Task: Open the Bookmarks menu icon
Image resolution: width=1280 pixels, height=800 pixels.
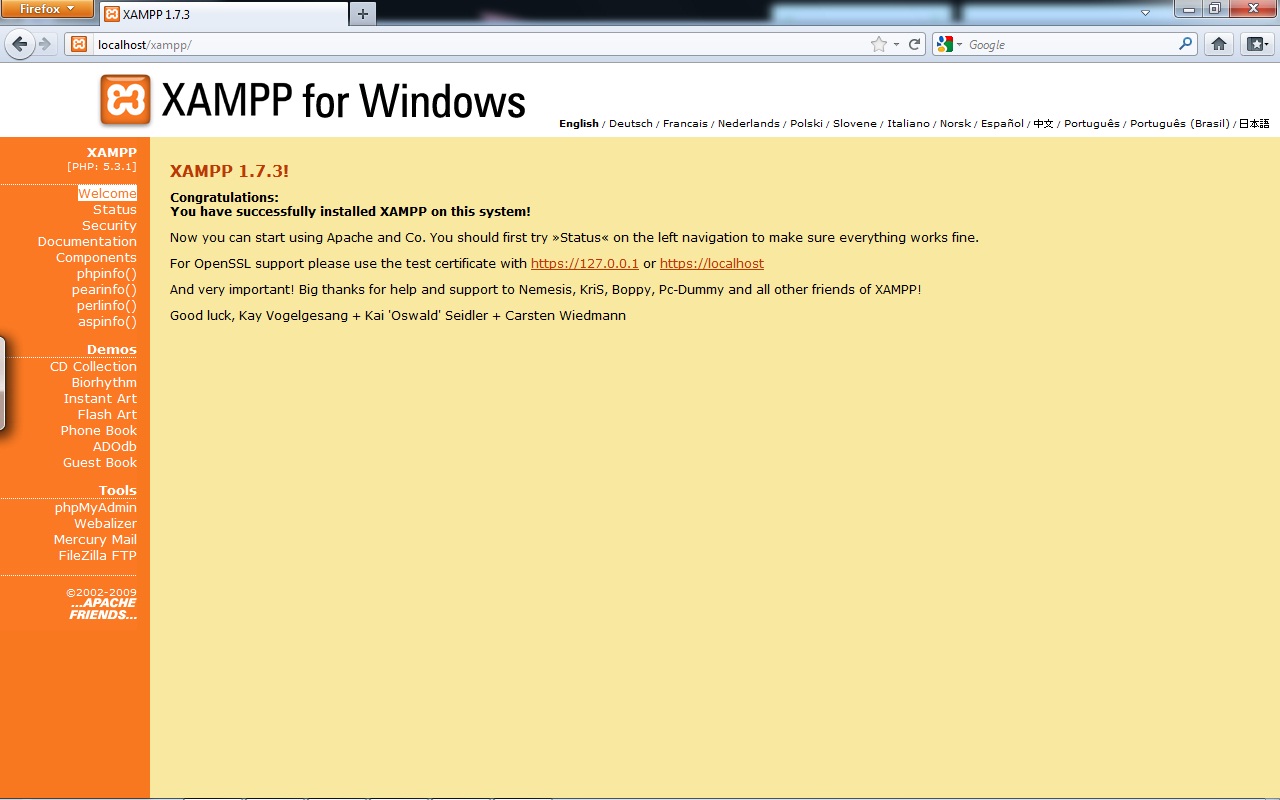Action: (1256, 44)
